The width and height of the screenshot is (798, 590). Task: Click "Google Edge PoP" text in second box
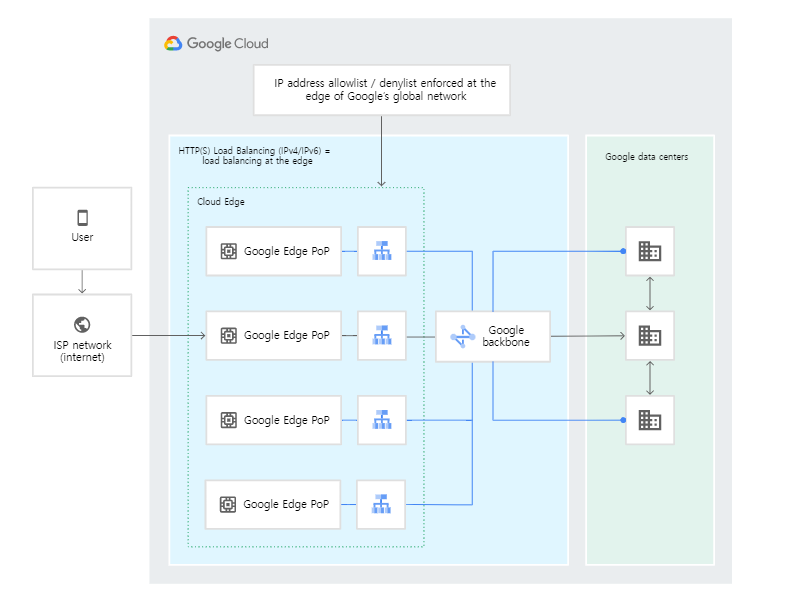pos(287,335)
